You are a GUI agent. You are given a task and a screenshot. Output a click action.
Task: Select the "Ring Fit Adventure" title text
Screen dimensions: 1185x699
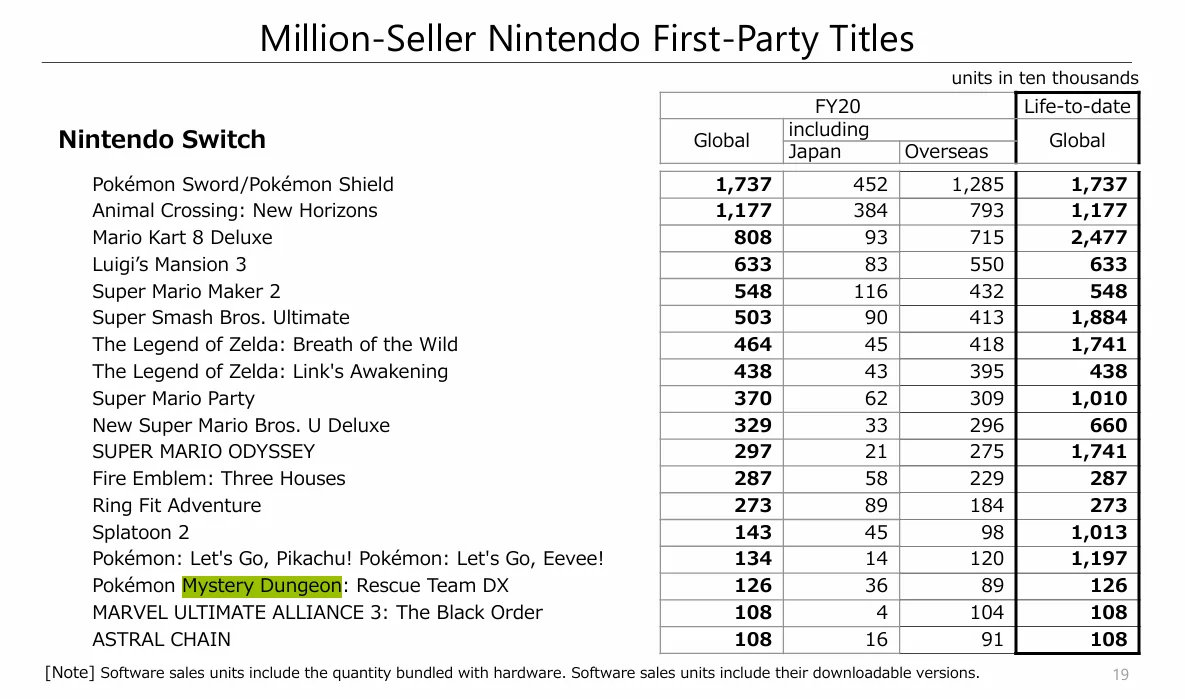(x=176, y=506)
